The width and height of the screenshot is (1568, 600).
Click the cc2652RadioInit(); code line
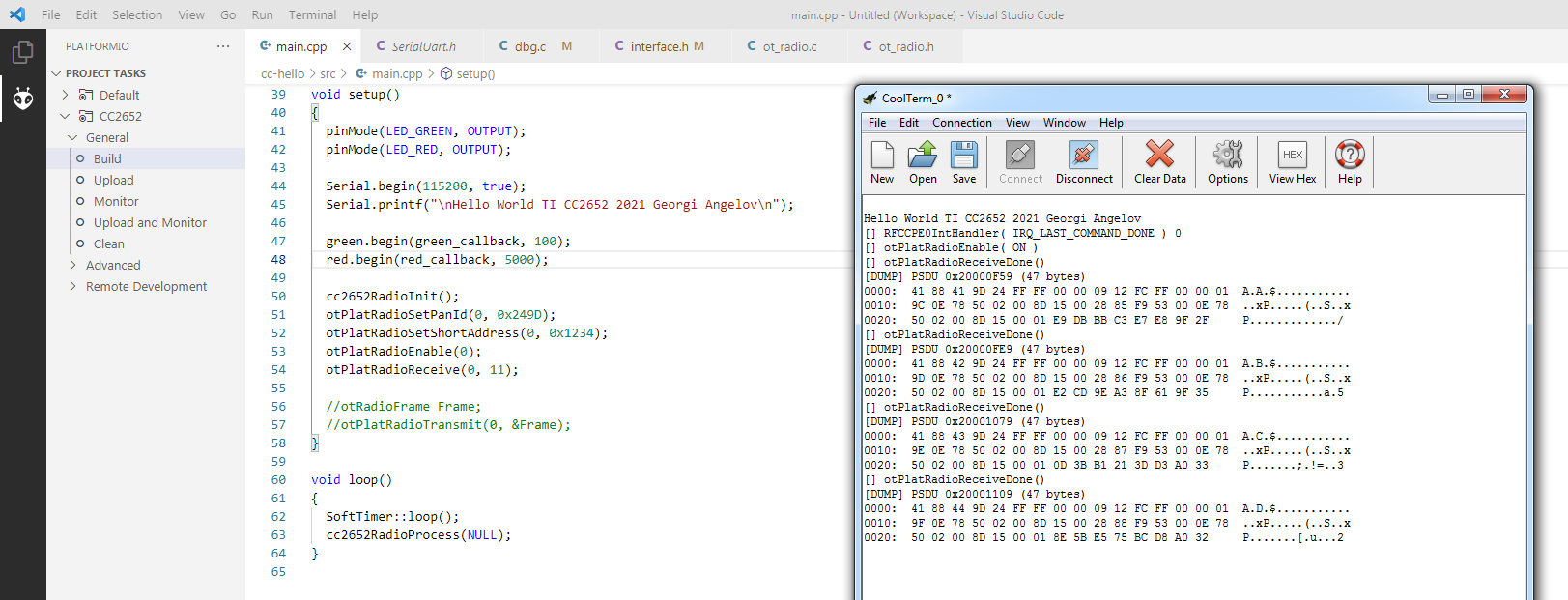click(x=392, y=296)
